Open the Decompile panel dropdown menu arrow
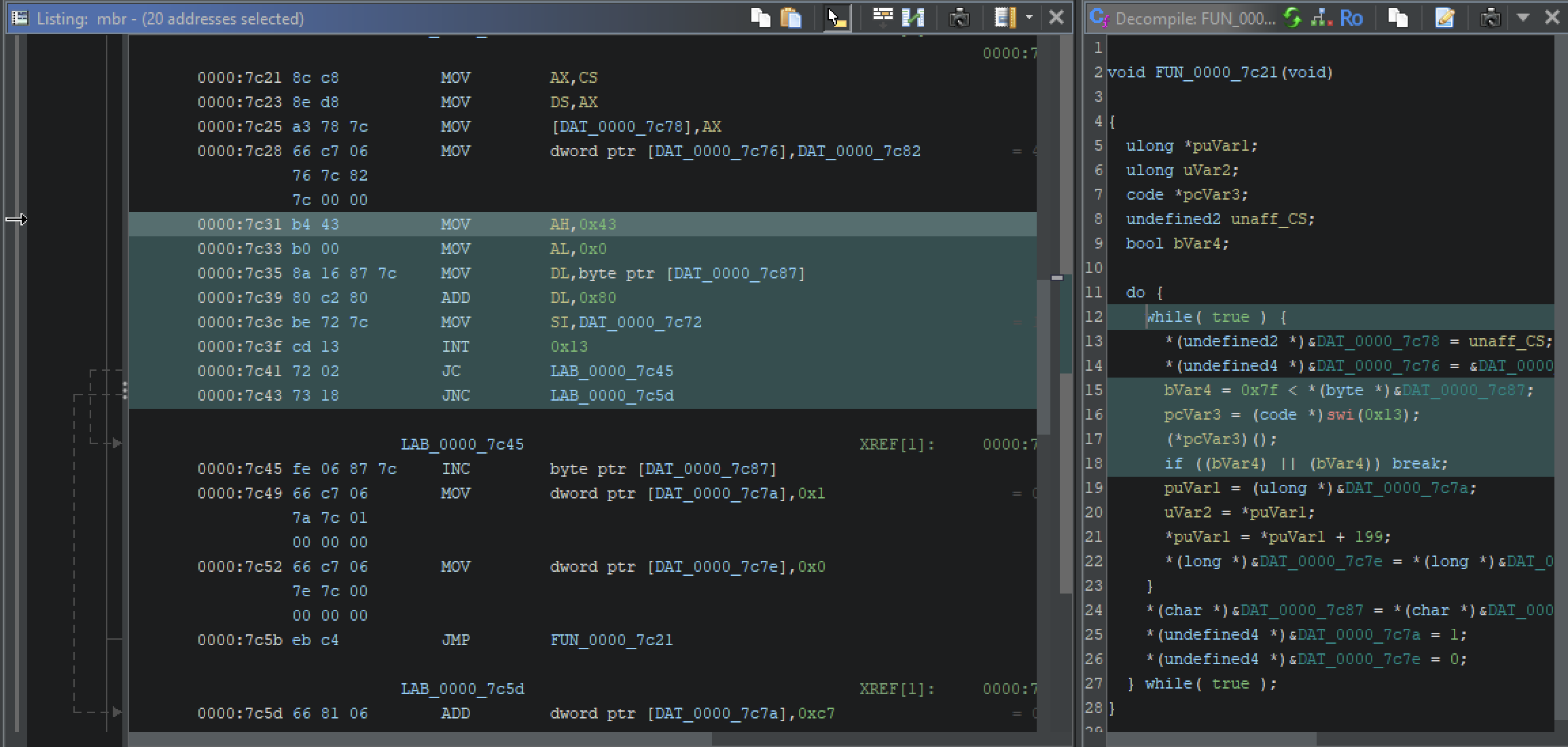Screen dimensions: 1568x747 1523,18
